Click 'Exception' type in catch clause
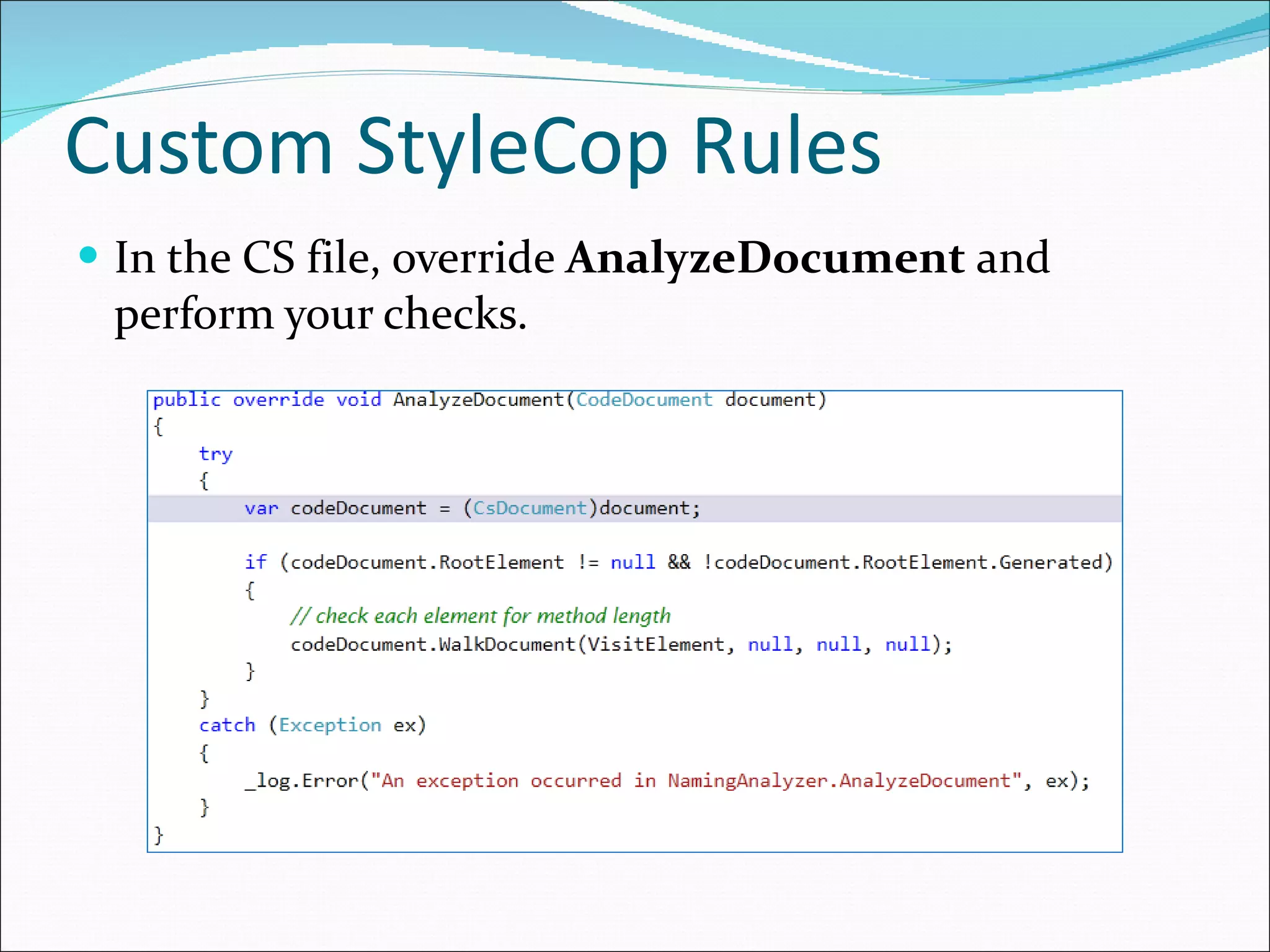 [x=330, y=725]
